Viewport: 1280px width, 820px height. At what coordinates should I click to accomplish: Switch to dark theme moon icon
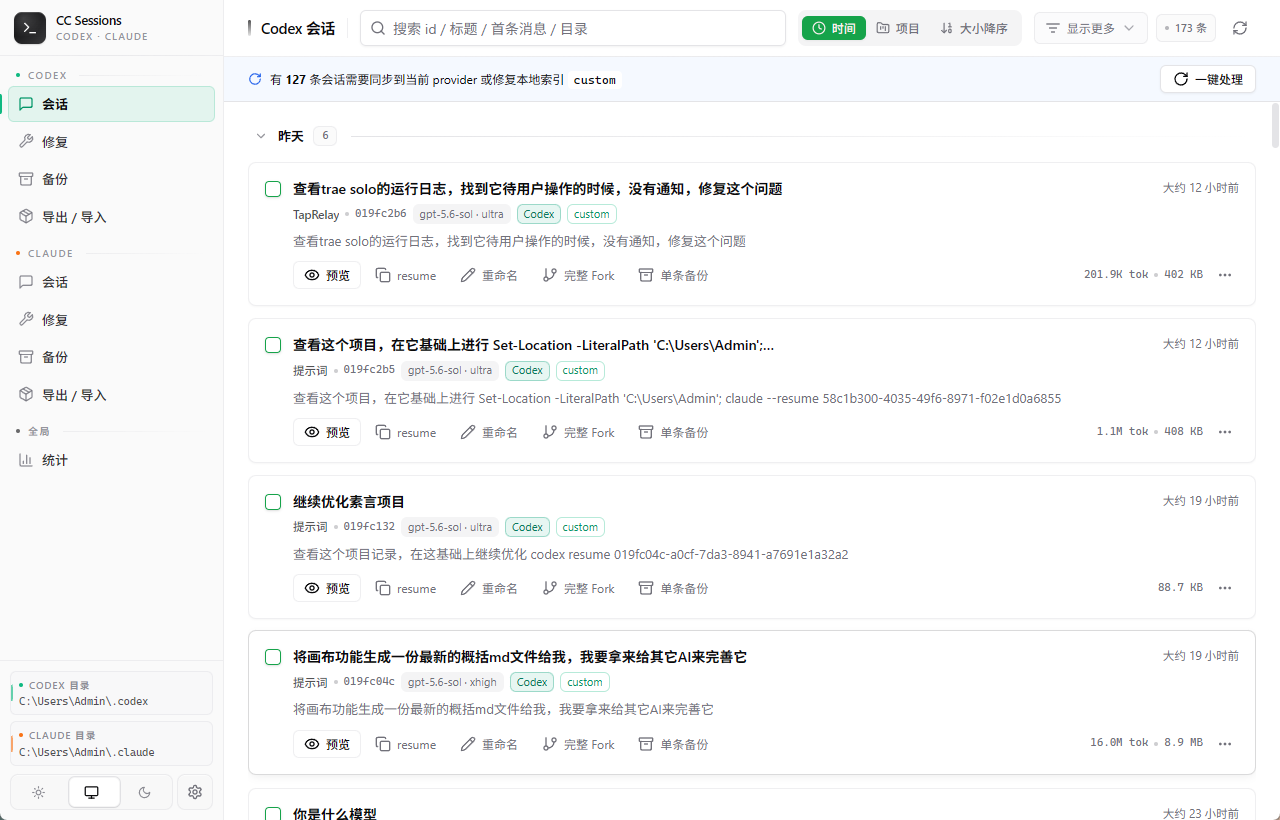[145, 792]
